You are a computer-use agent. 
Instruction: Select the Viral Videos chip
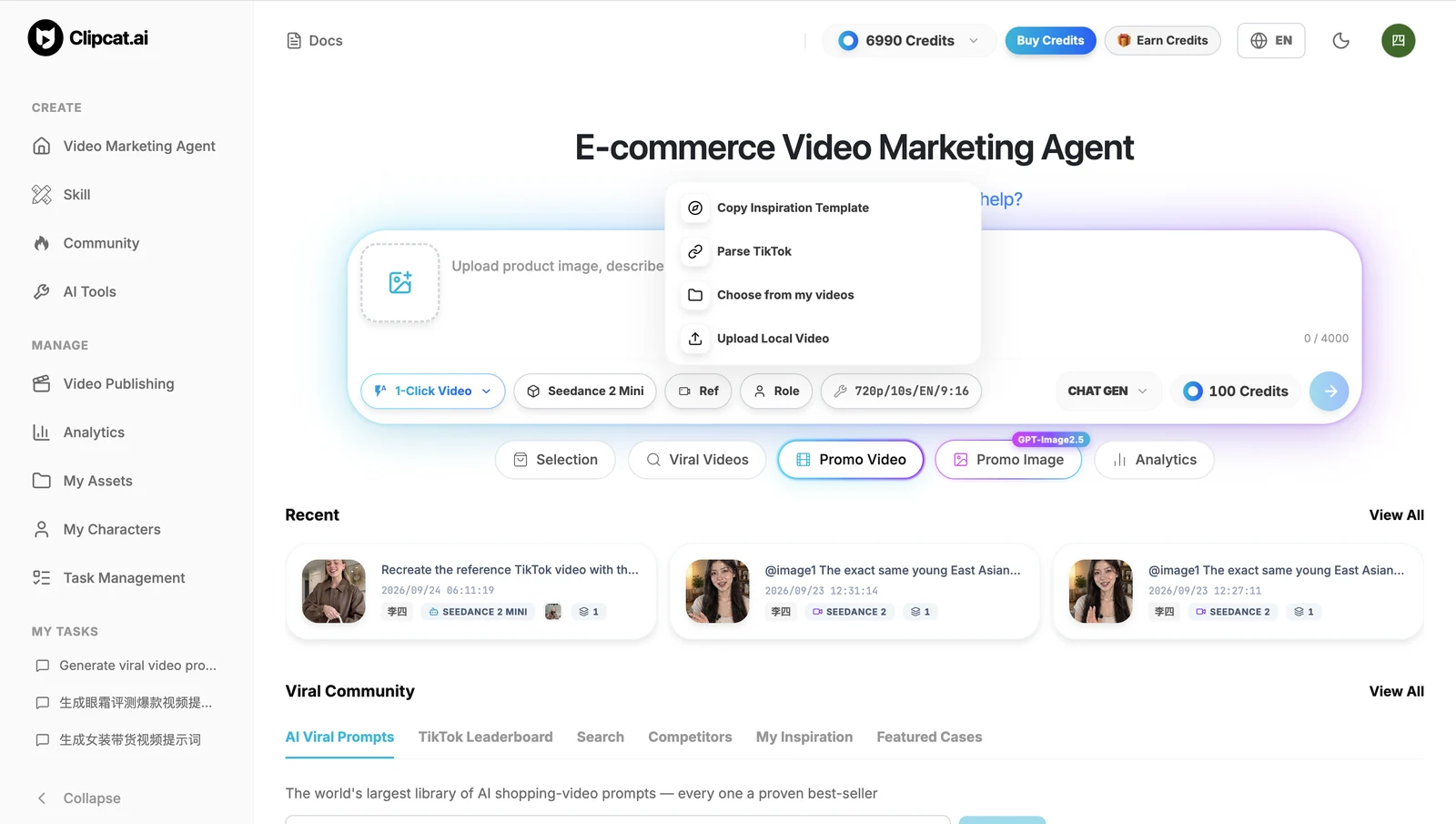point(697,461)
